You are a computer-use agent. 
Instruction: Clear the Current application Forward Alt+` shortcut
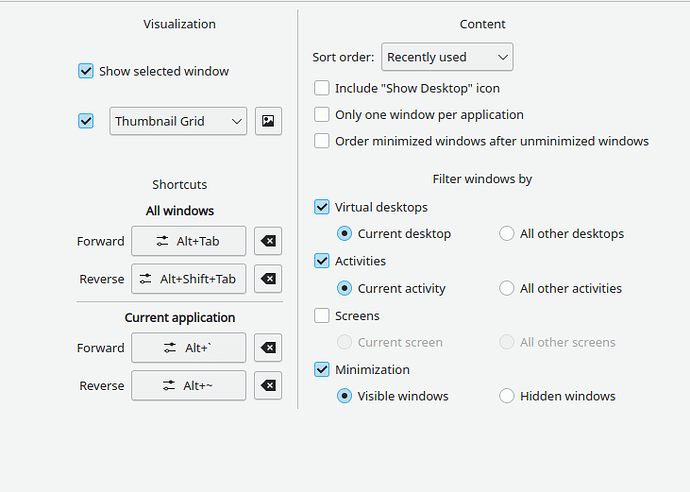tap(268, 348)
